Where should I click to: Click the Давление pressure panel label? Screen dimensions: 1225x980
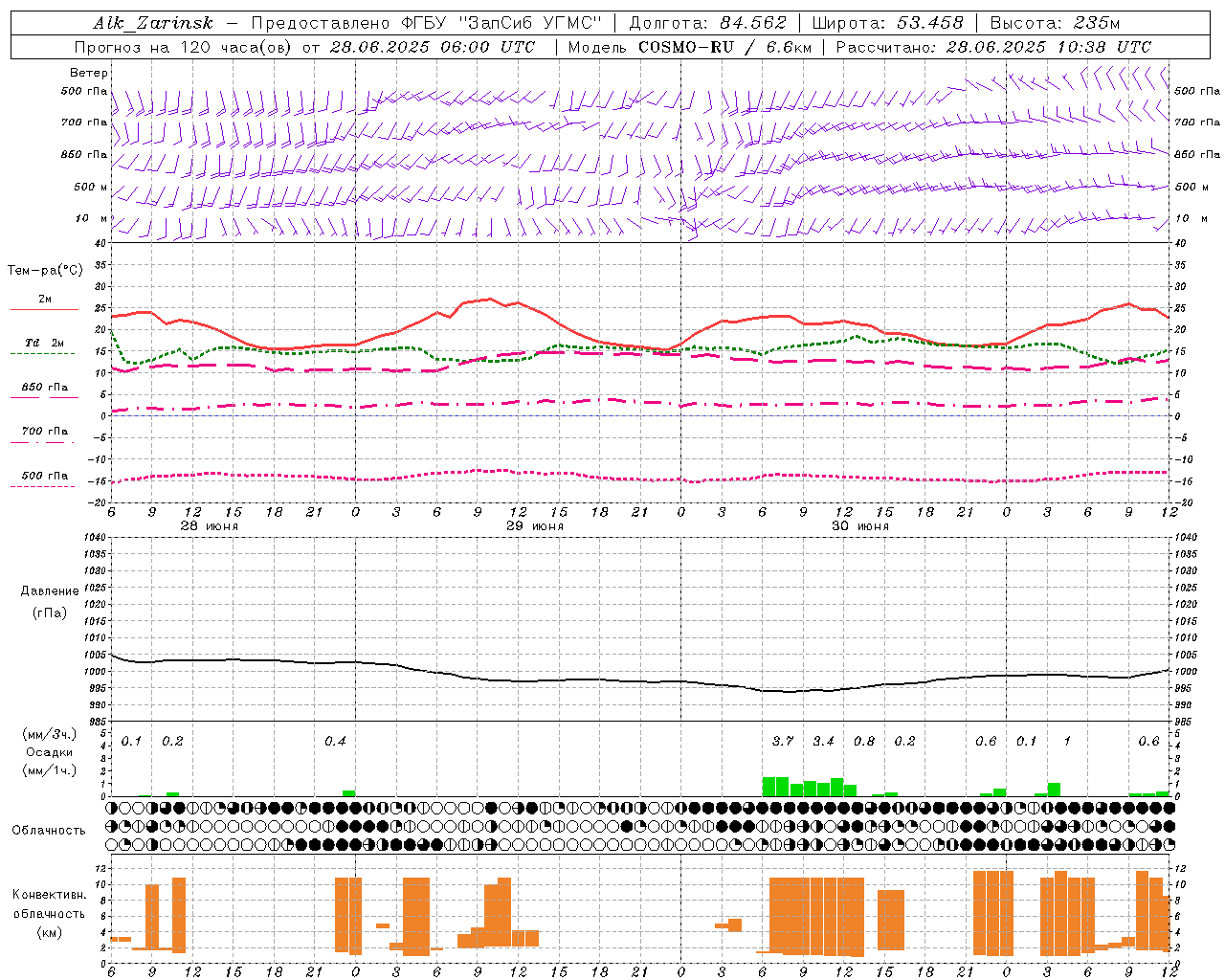point(50,590)
